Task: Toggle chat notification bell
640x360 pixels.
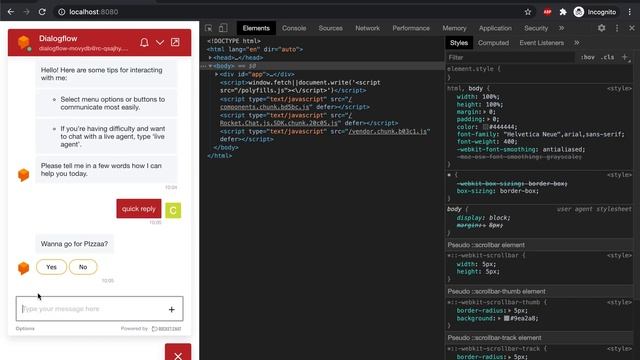Action: pyautogui.click(x=144, y=42)
